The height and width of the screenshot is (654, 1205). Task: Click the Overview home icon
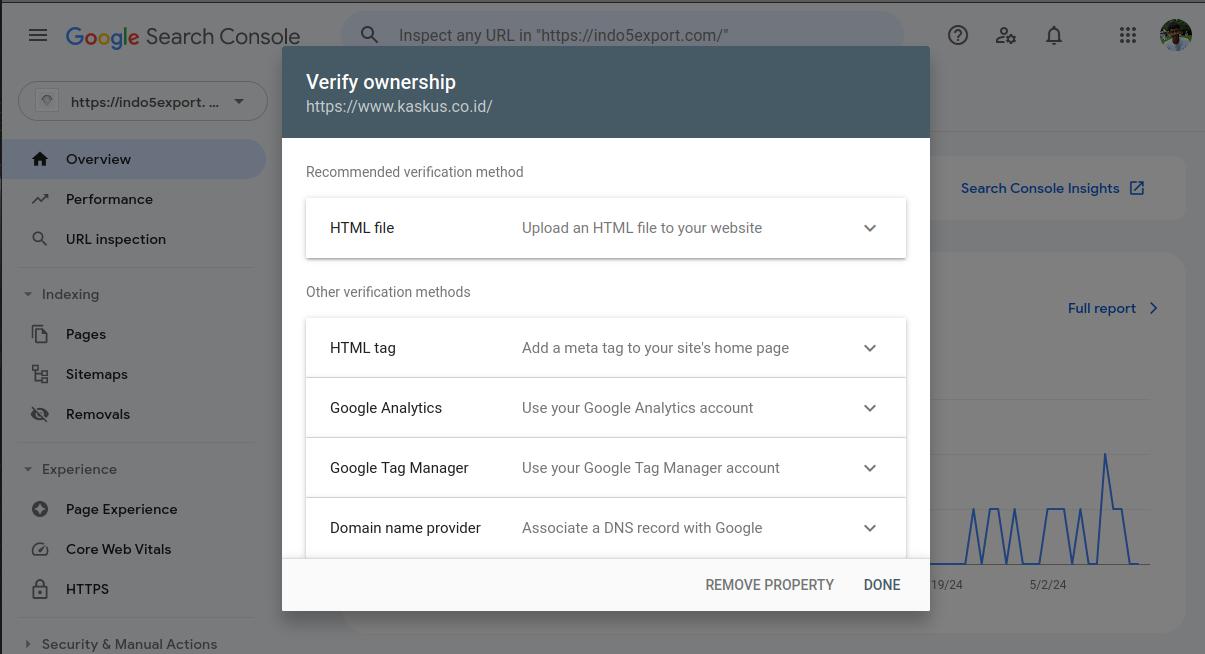click(40, 159)
